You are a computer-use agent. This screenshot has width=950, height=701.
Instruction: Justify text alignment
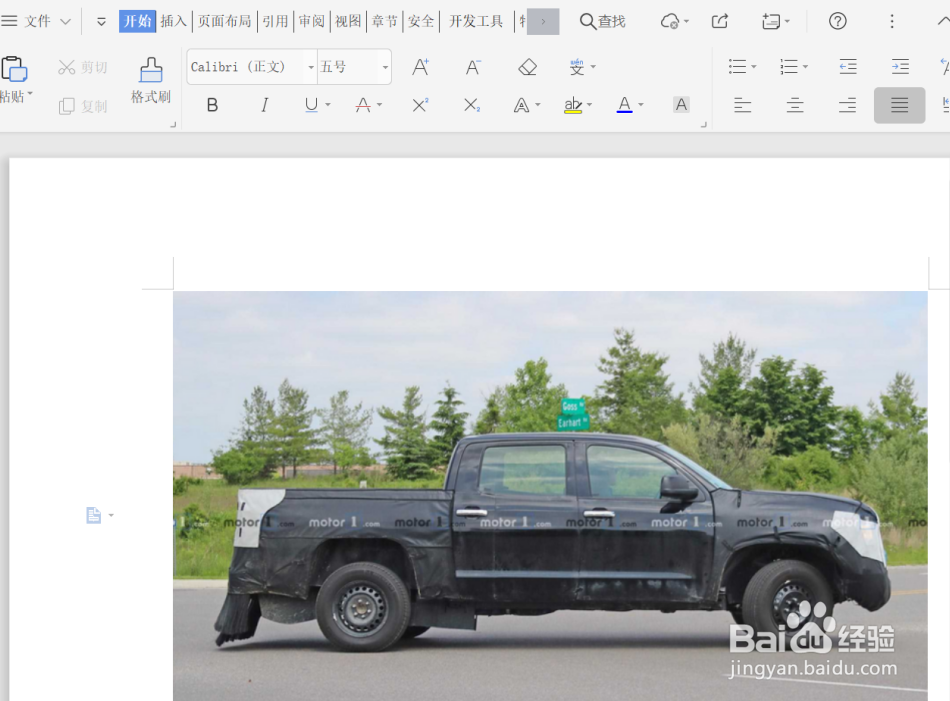(899, 105)
